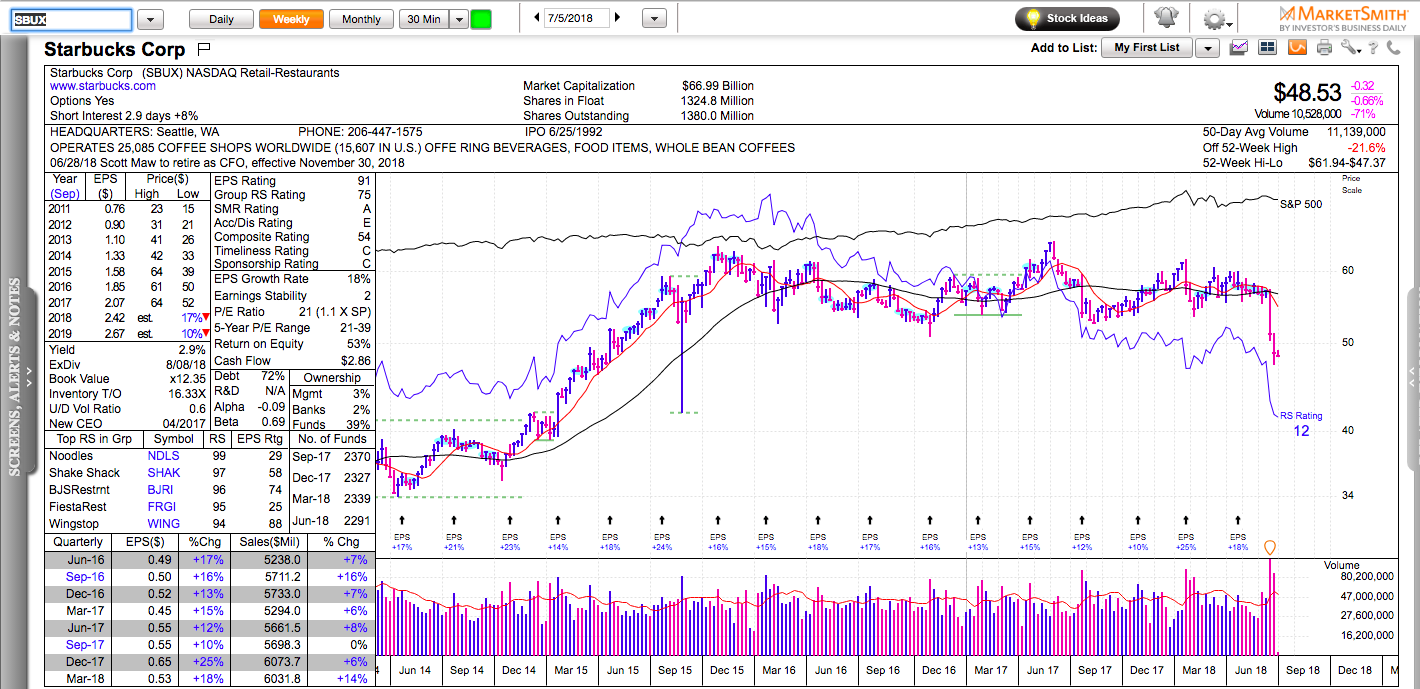Image resolution: width=1420 pixels, height=689 pixels.
Task: Click the EPS +24% arrow marker
Action: [662, 519]
